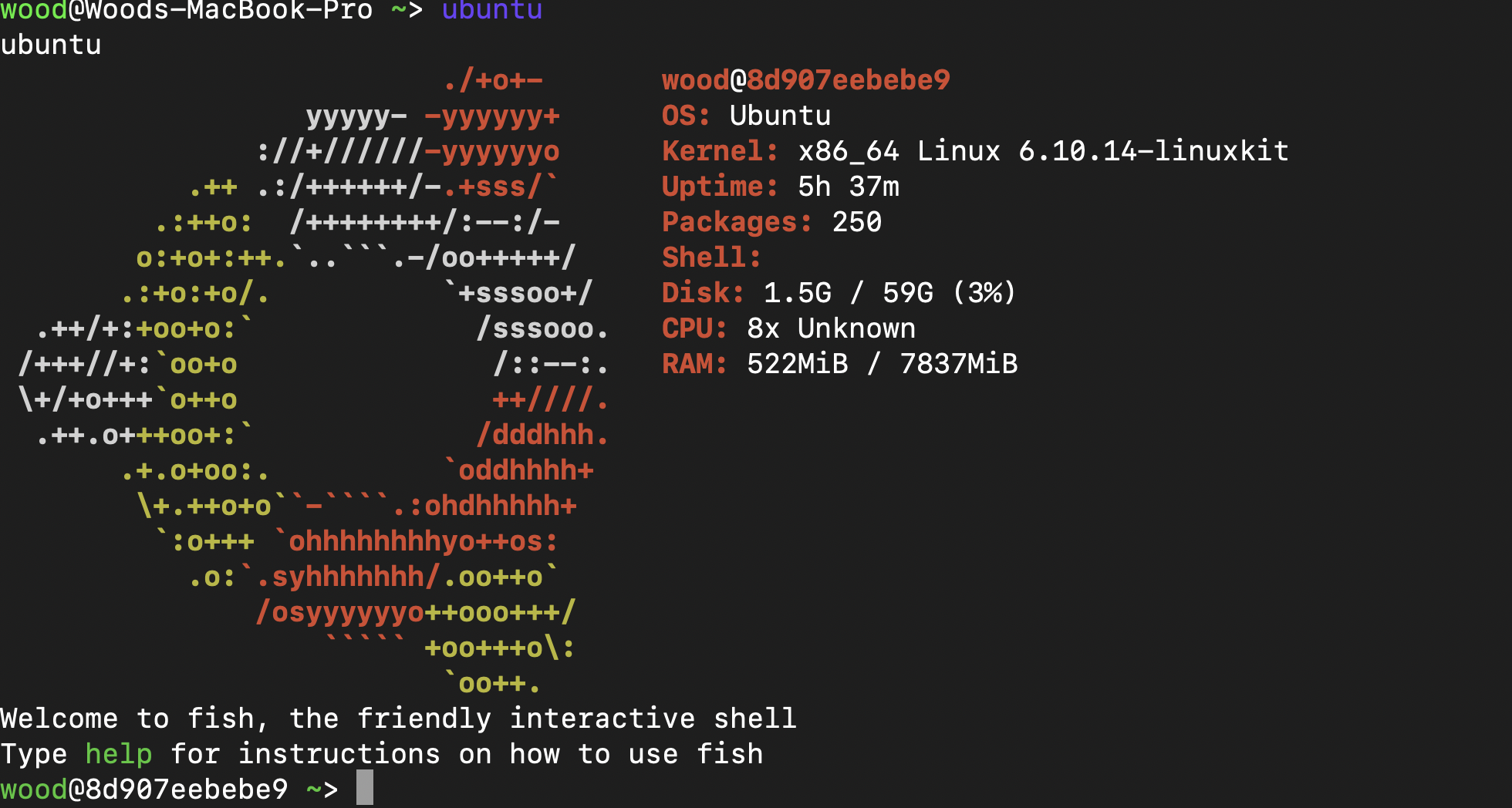Viewport: 1512px width, 808px height.
Task: Click the "Kernel:" label
Action: click(x=719, y=151)
